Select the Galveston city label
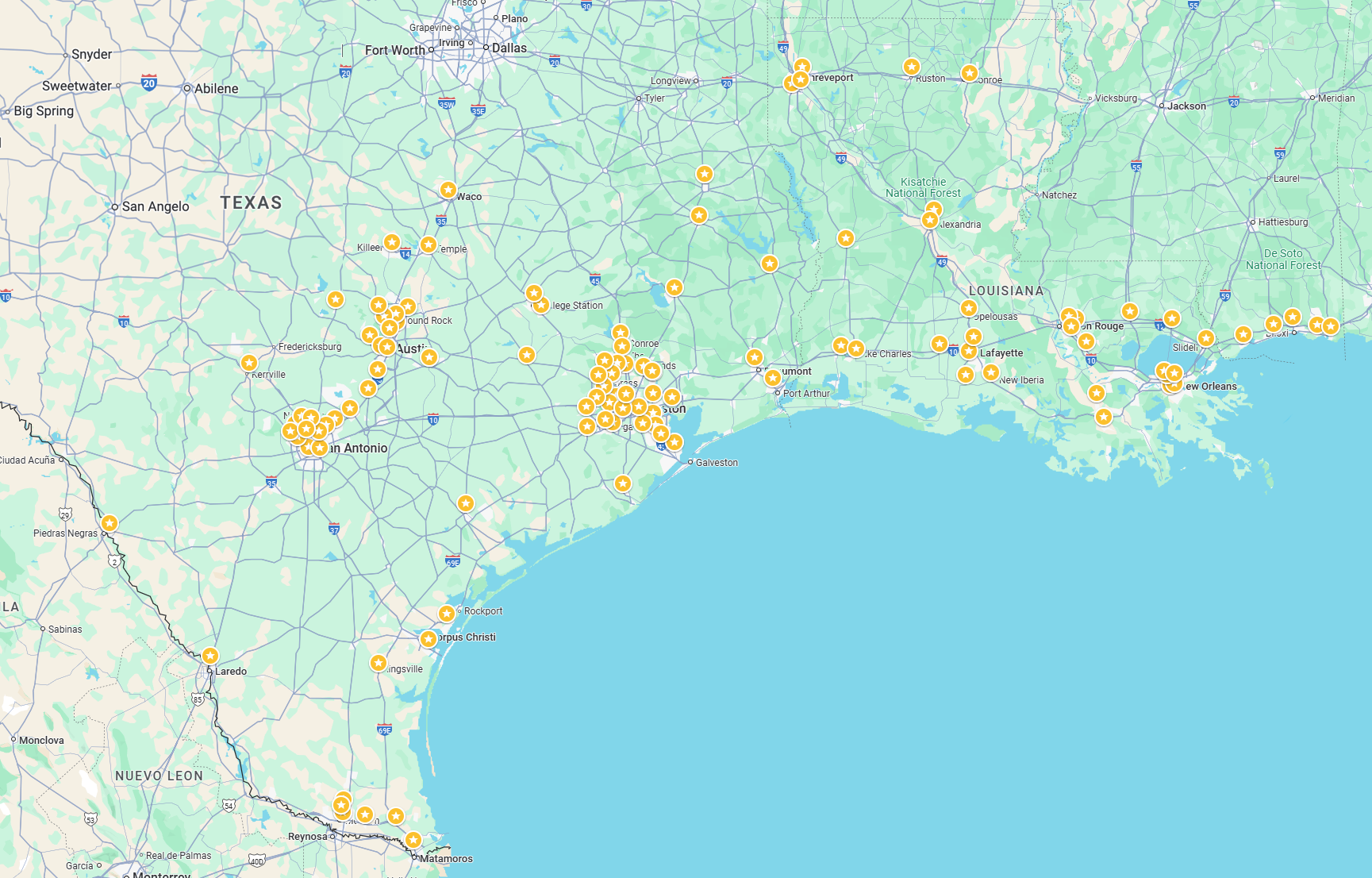1372x878 pixels. coord(717,463)
